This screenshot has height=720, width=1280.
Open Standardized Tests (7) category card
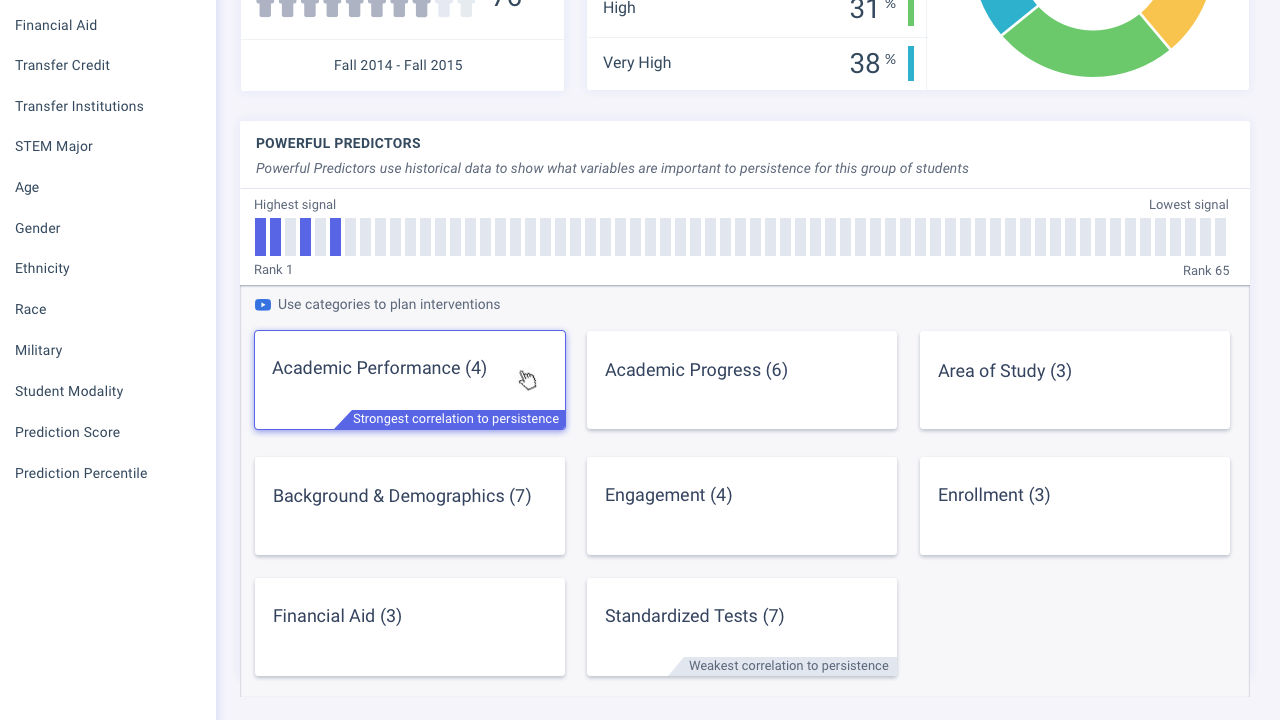[x=742, y=627]
